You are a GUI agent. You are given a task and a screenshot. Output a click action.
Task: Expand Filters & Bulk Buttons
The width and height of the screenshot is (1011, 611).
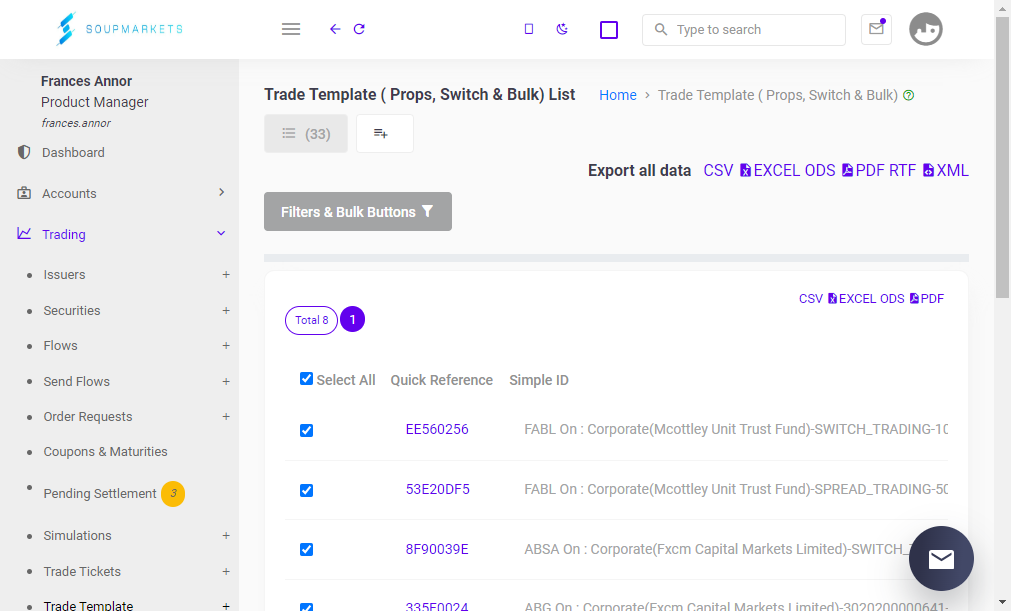click(358, 211)
